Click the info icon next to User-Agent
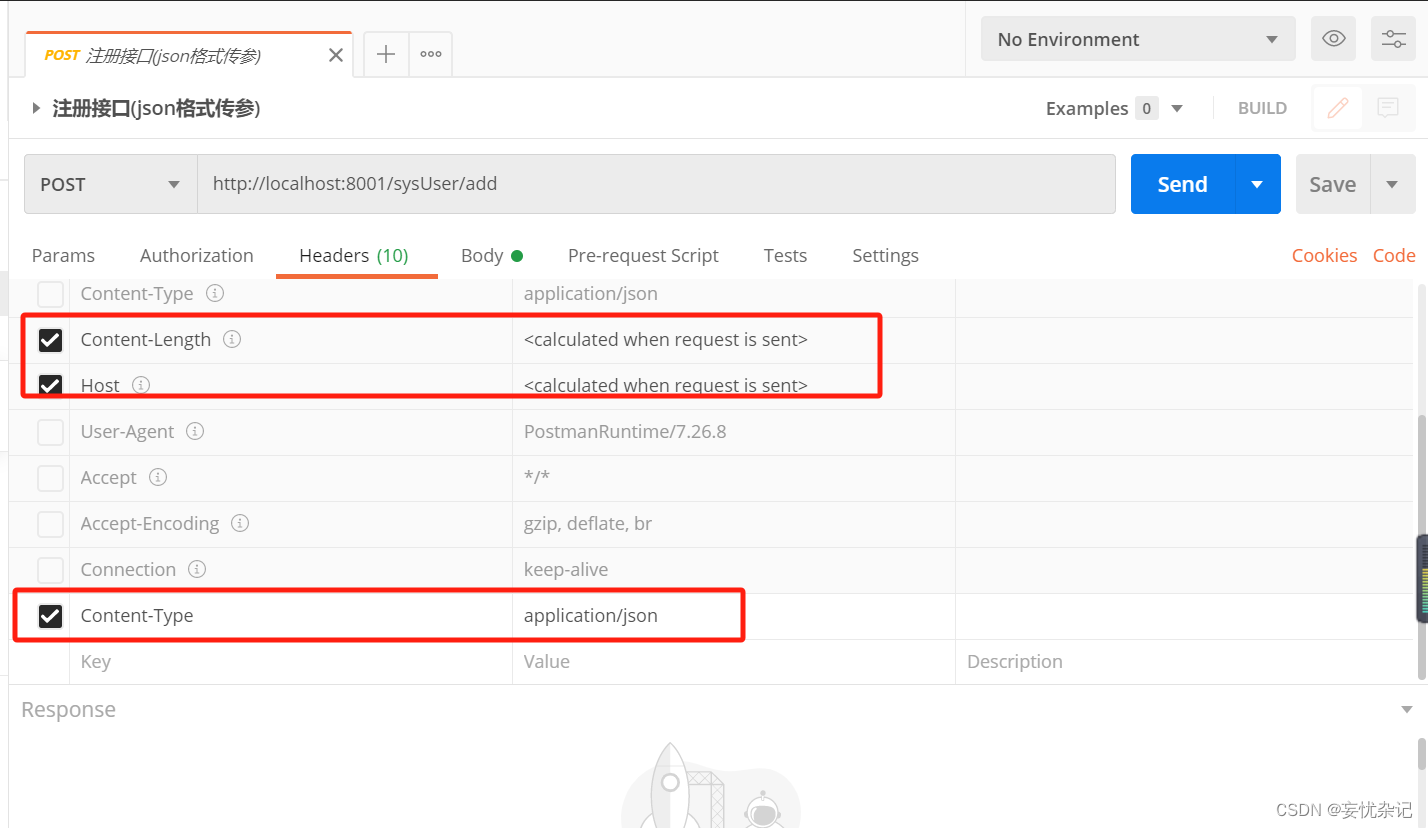Viewport: 1428px width, 828px height. tap(196, 431)
